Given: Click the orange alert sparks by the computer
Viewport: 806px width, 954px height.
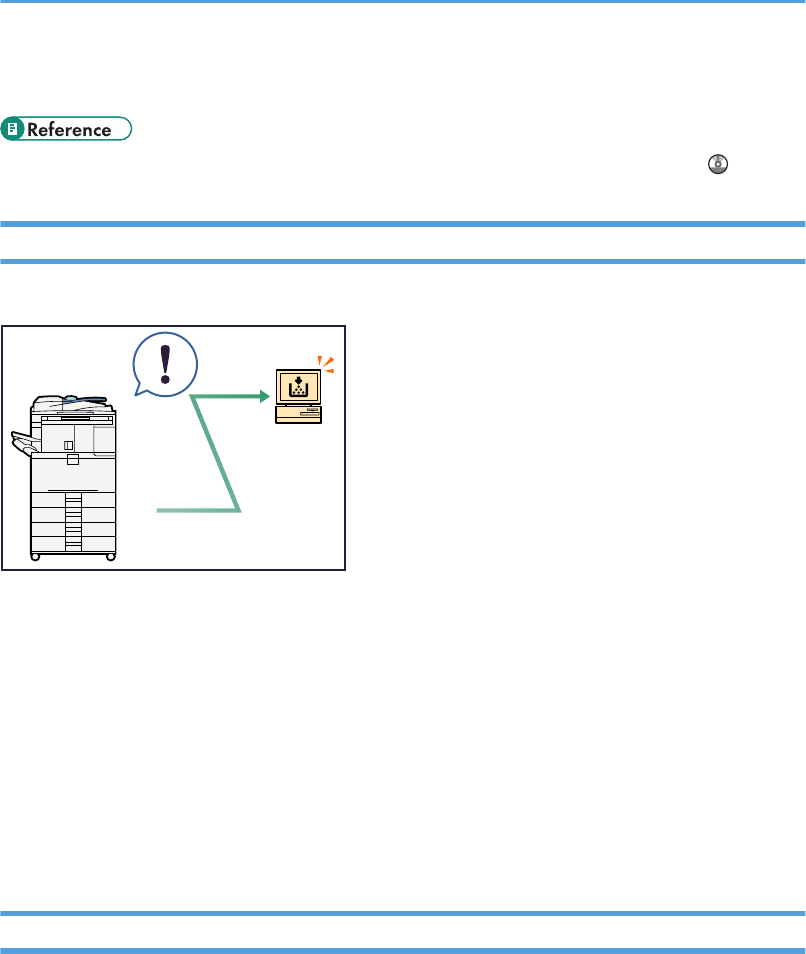Looking at the screenshot, I should 326,364.
